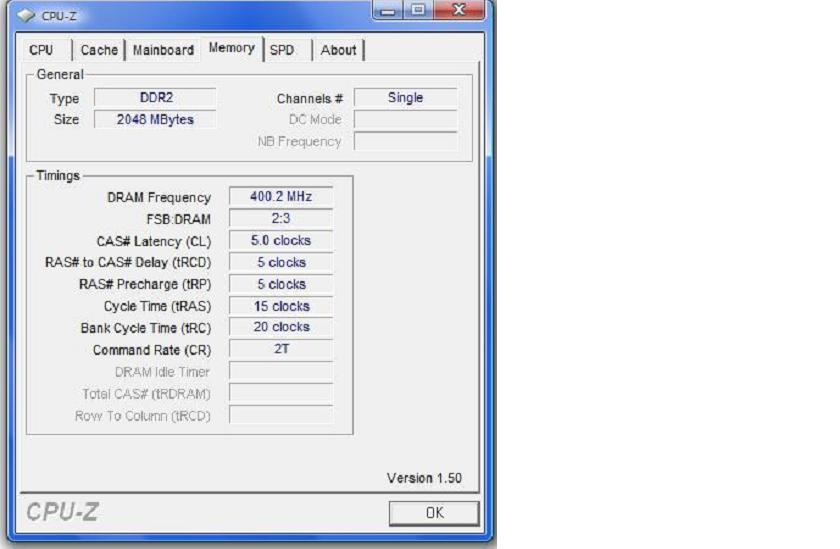Click the empty Total CAS# (tRDRAM) field
This screenshot has width=840, height=549.
pos(281,393)
